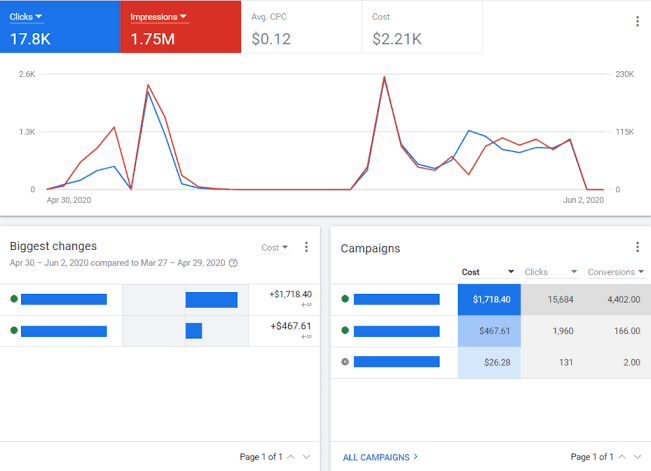Screen dimensions: 651x471
Task: Open the Campaigns Conversions column dropdown
Action: [x=616, y=272]
